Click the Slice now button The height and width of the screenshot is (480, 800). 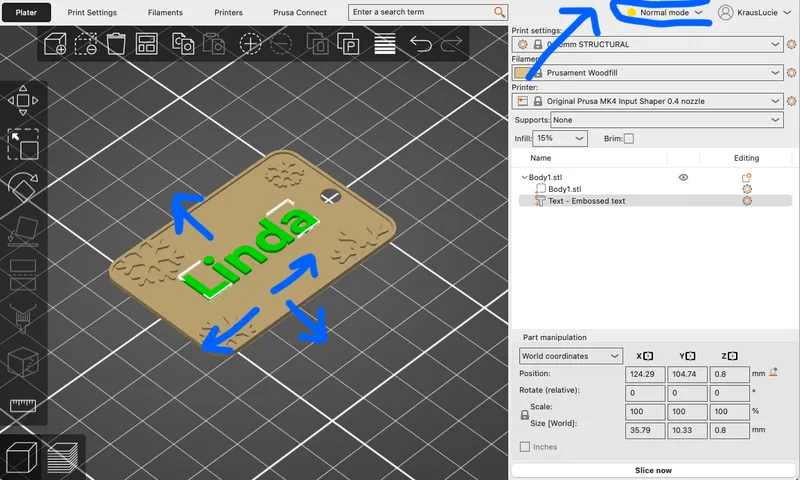click(653, 470)
